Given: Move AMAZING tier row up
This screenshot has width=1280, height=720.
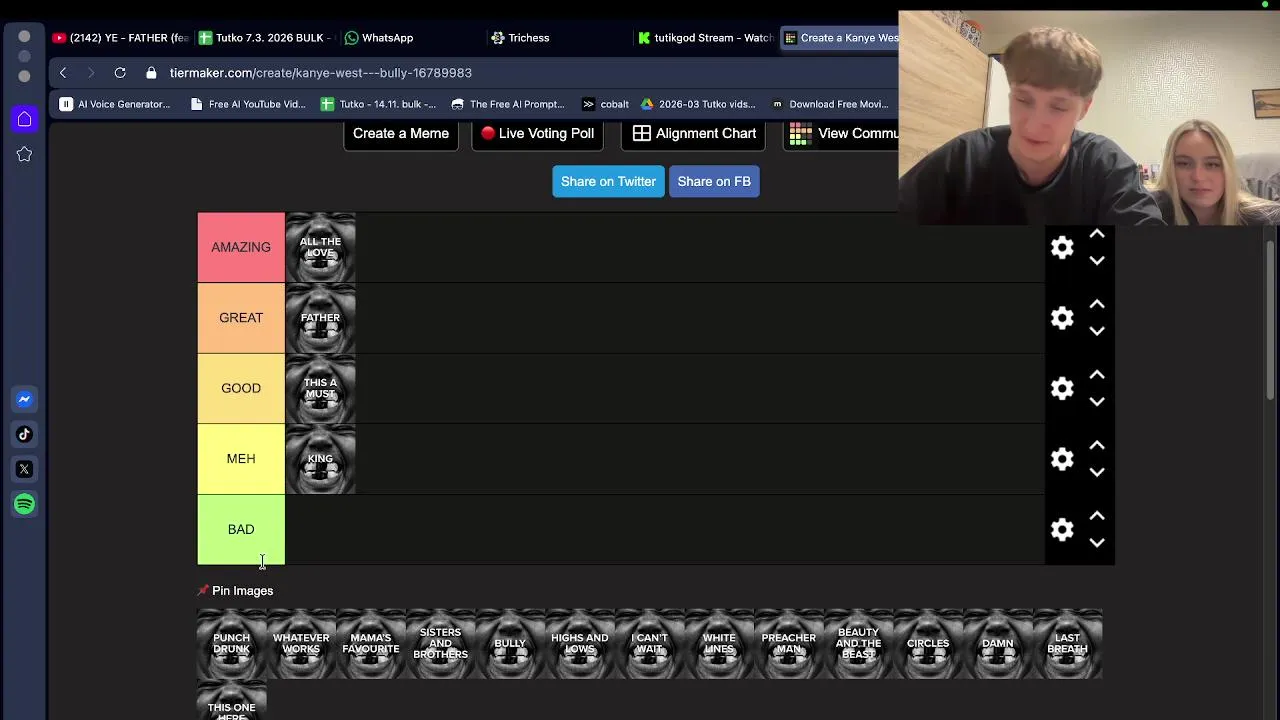Looking at the screenshot, I should click(1097, 234).
